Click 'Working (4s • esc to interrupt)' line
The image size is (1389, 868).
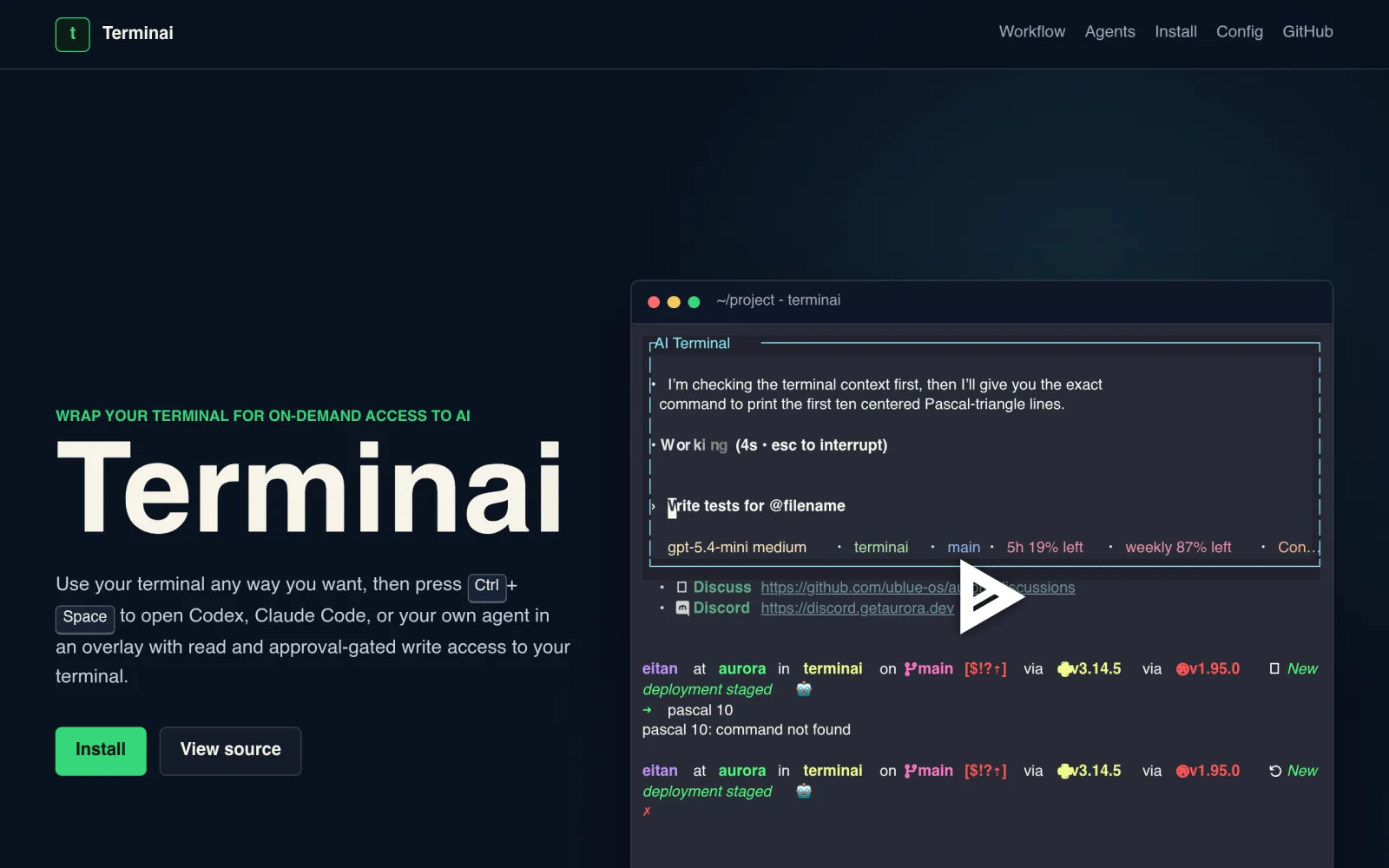click(x=773, y=445)
